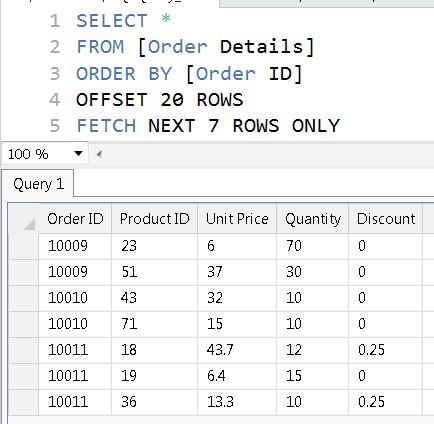This screenshot has height=424, width=434.
Task: Select Unit Price cell 13.3
Action: tap(237, 402)
